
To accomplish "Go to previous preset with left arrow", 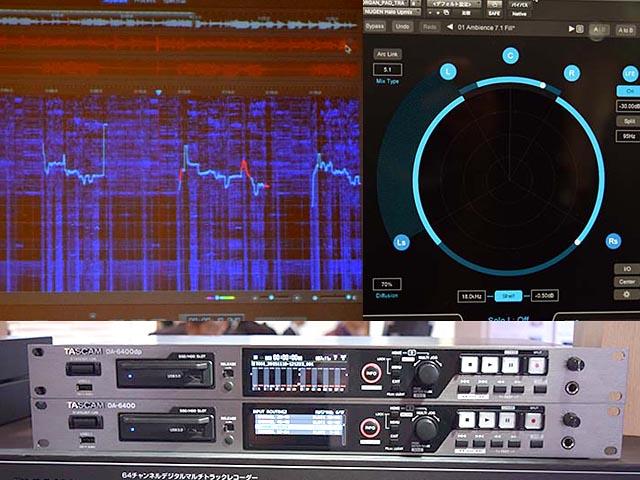I will click(449, 27).
